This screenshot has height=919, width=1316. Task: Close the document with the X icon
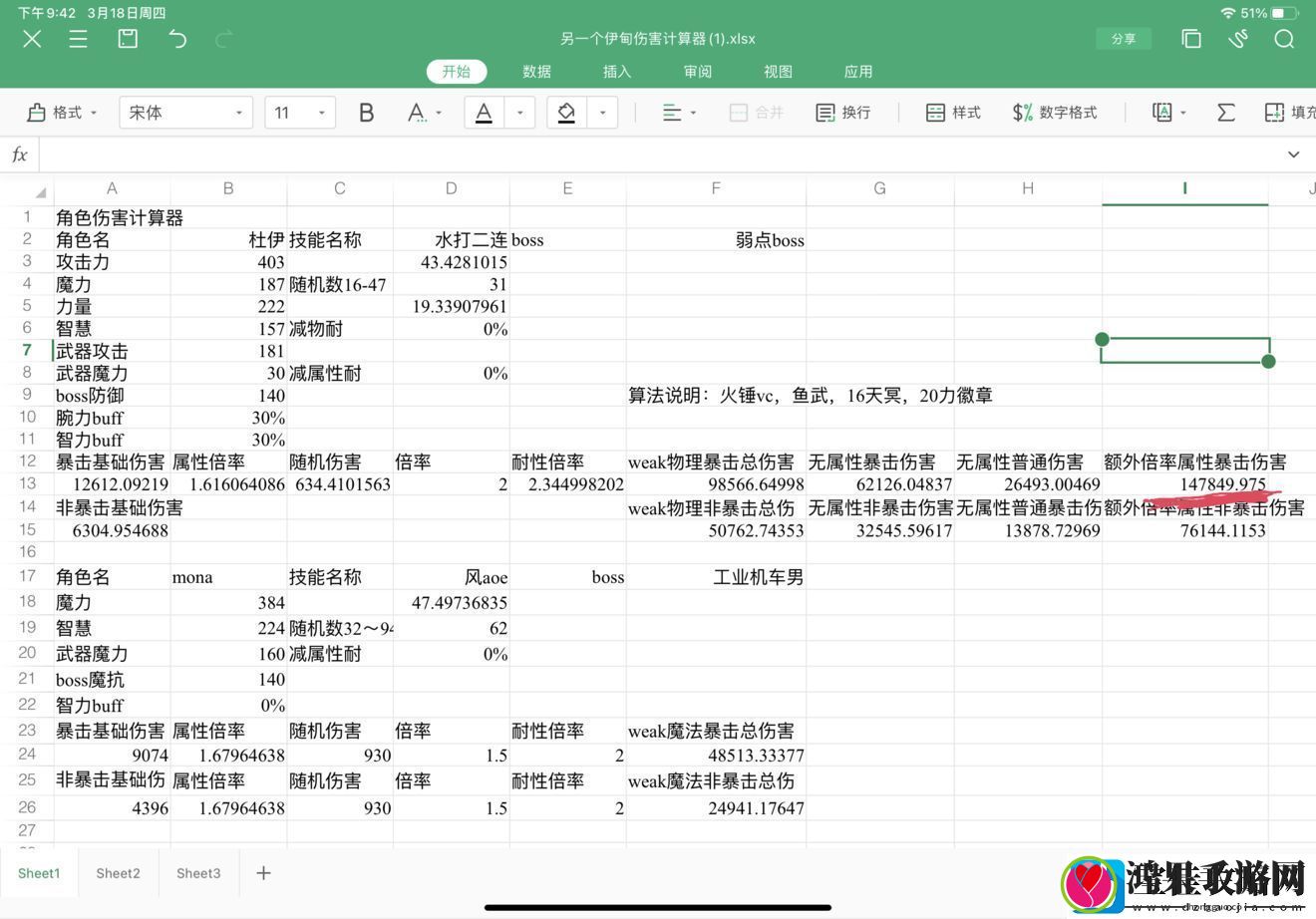(32, 39)
